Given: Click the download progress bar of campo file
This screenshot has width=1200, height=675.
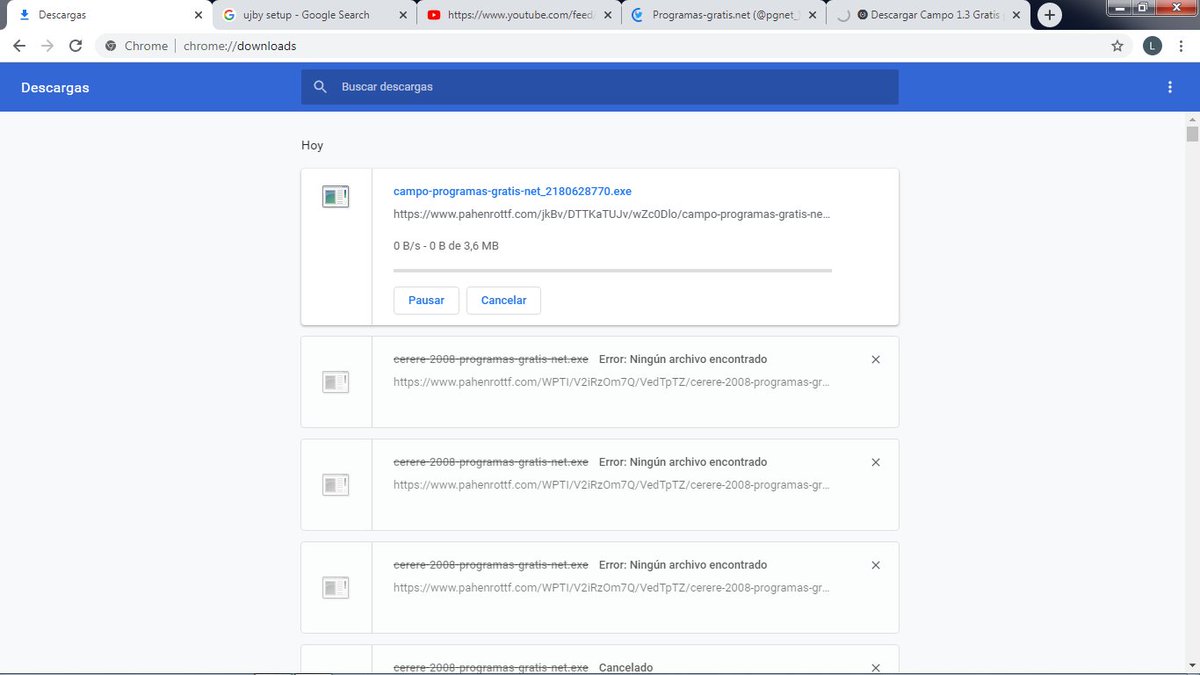Looking at the screenshot, I should (x=612, y=270).
